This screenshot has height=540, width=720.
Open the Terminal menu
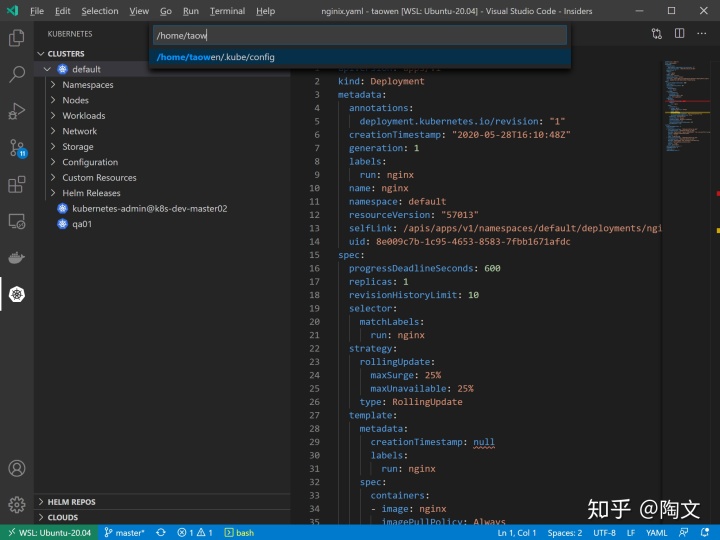[227, 11]
